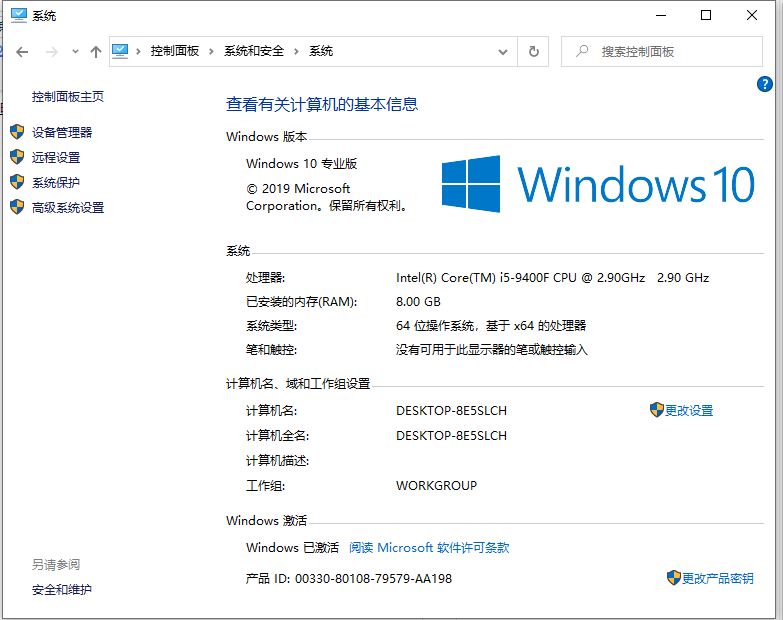Select 系统和安全 breadcrumb
The width and height of the screenshot is (783, 620).
point(254,51)
